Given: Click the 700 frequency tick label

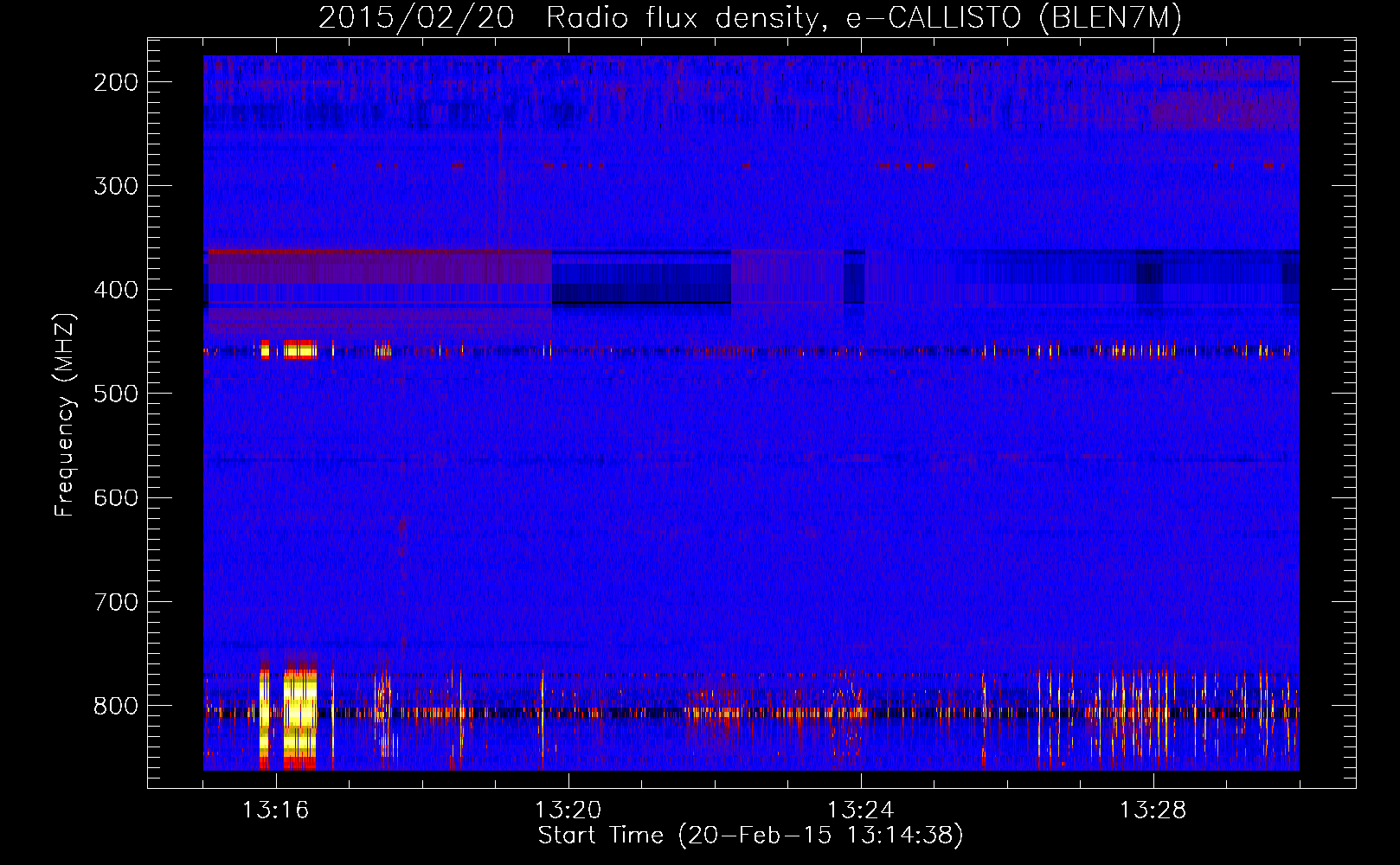Looking at the screenshot, I should [115, 601].
